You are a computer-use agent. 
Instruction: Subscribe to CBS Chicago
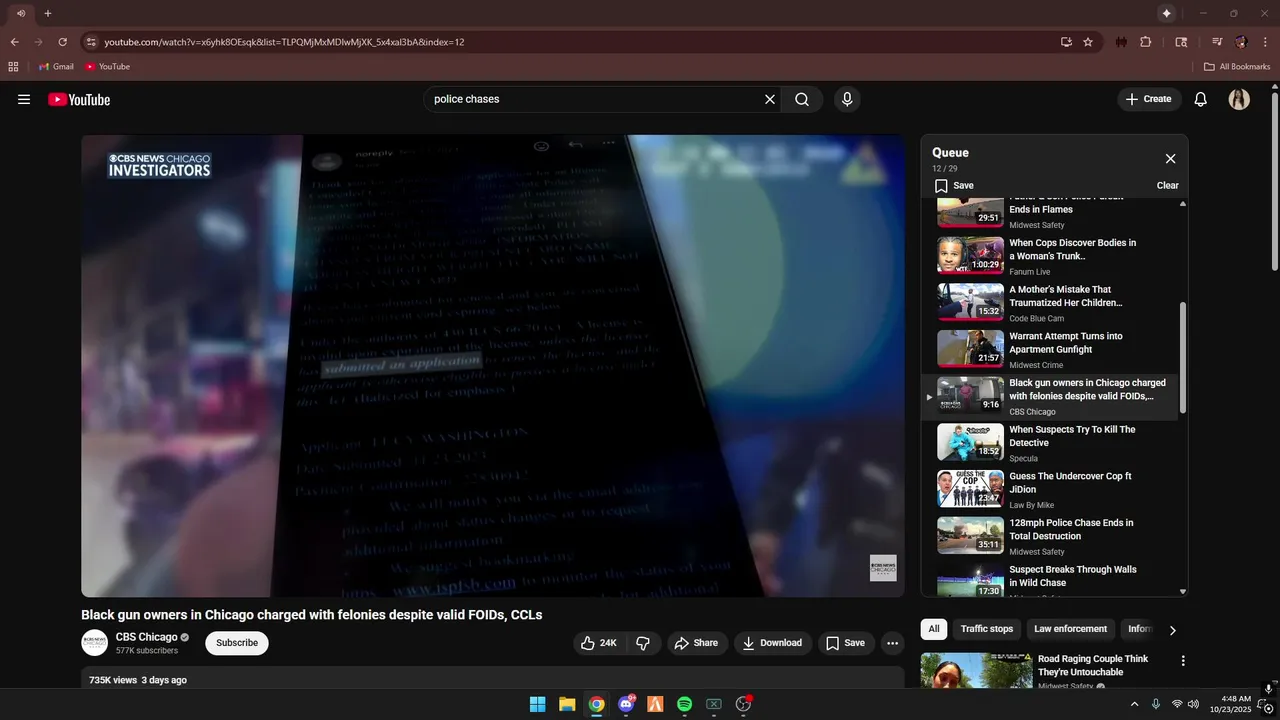point(237,643)
